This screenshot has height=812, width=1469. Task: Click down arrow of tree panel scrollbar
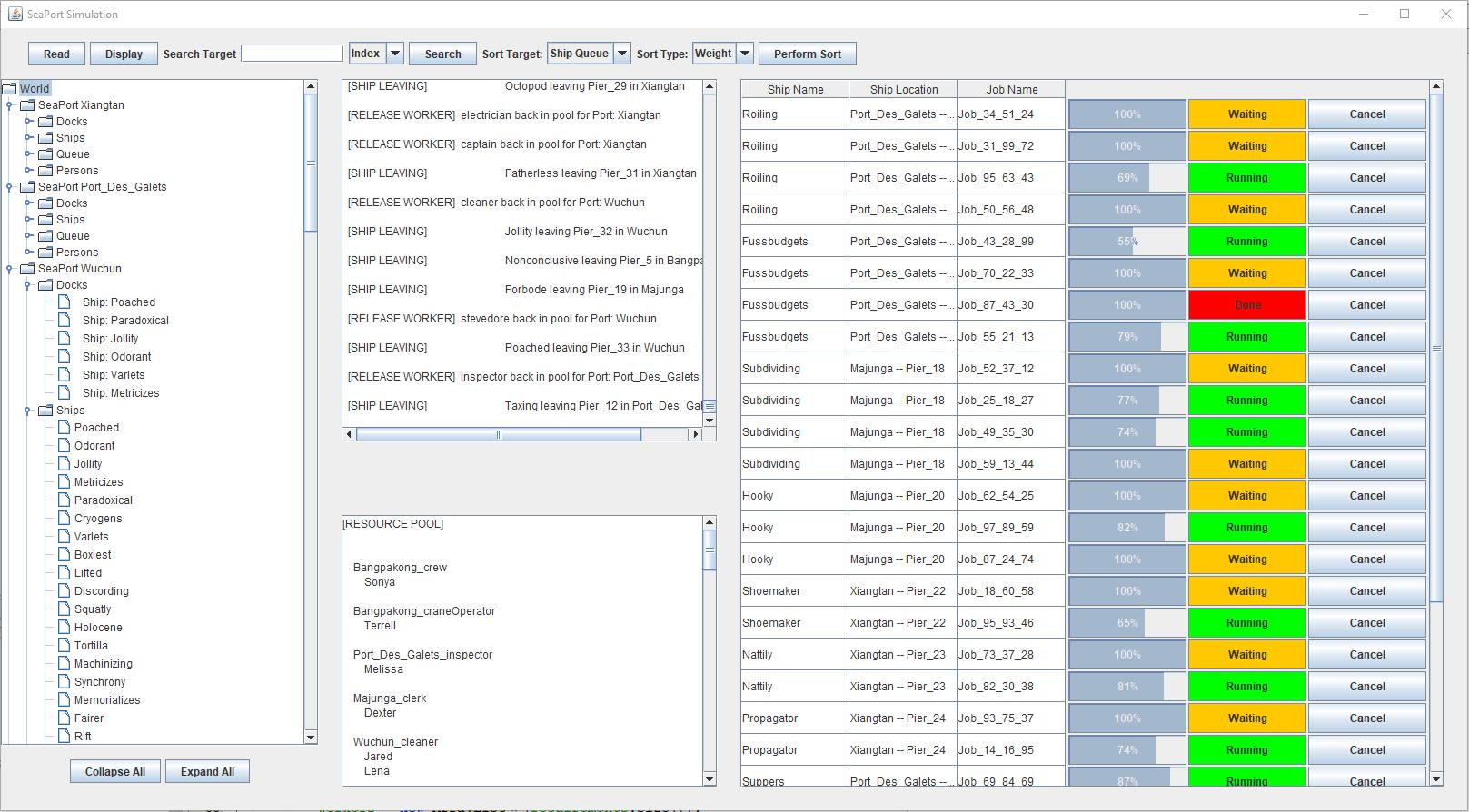(311, 737)
